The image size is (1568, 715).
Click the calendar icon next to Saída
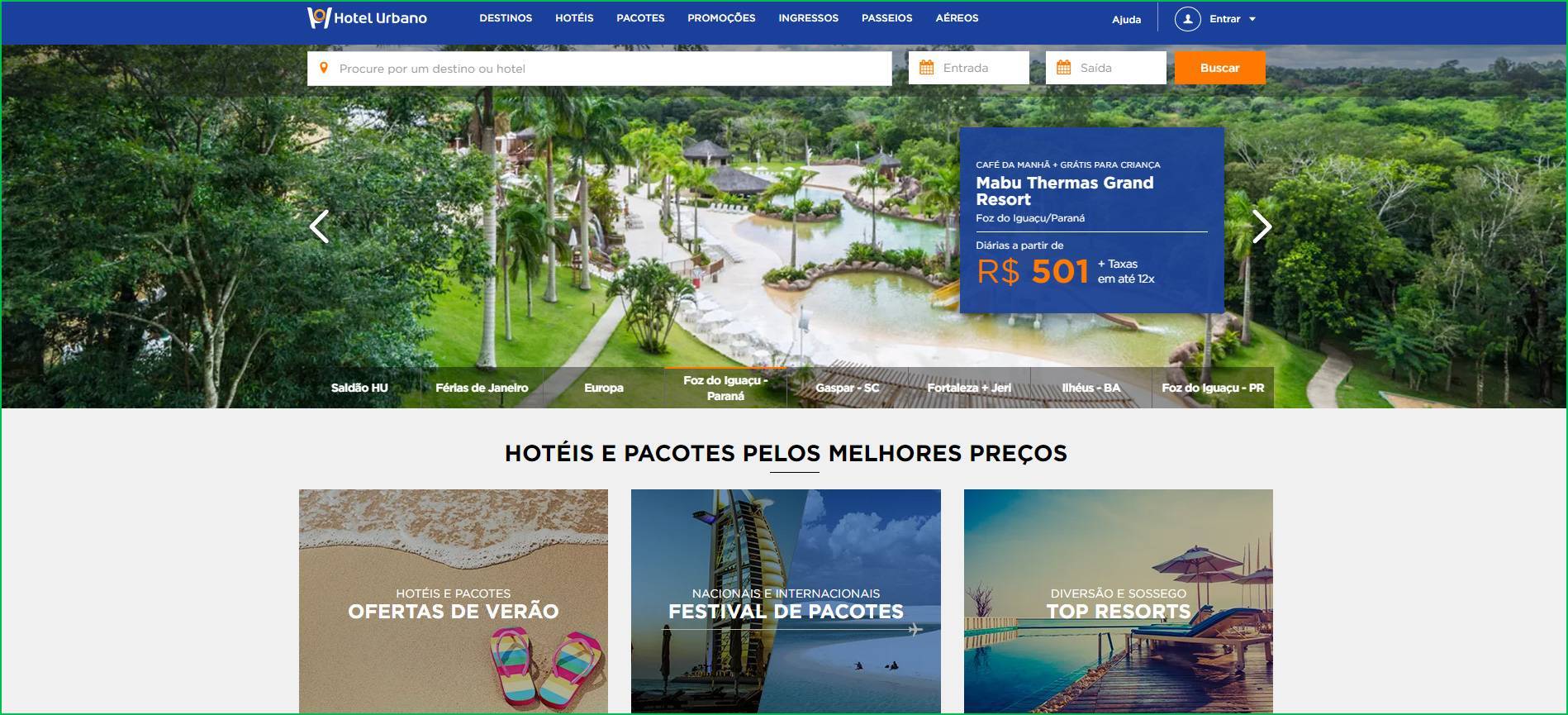(1063, 68)
